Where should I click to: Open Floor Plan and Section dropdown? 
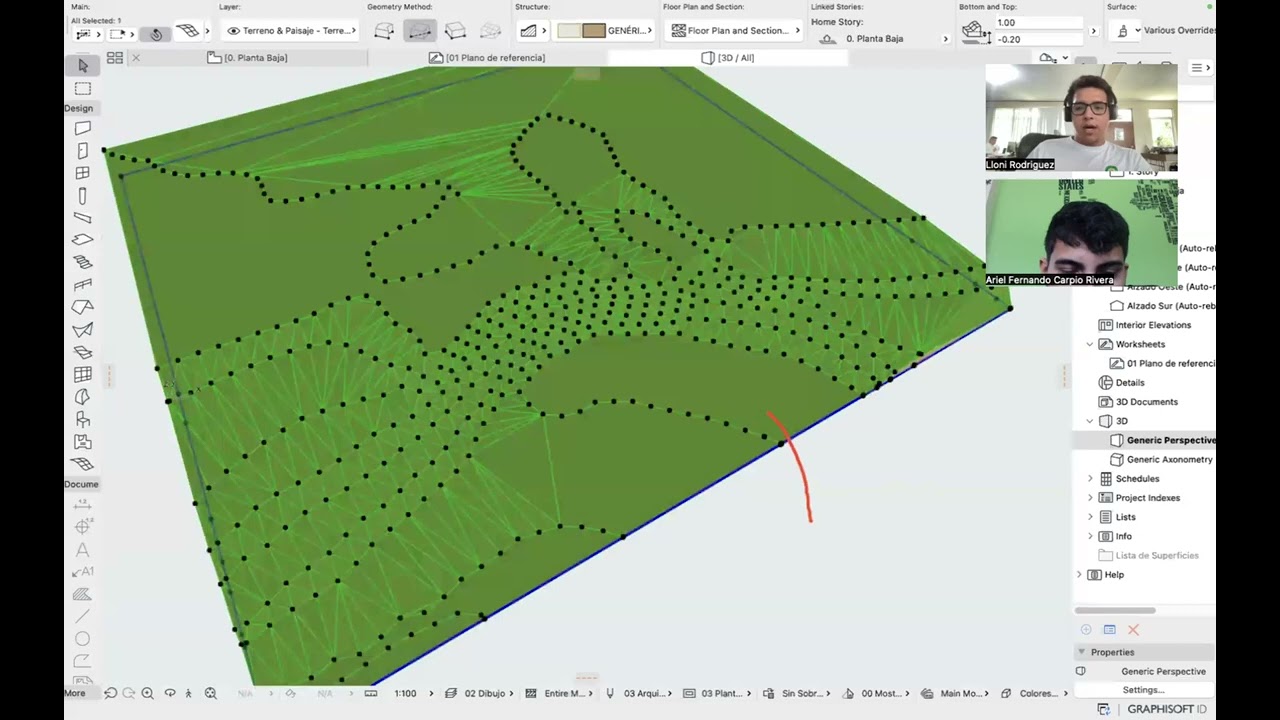point(736,31)
